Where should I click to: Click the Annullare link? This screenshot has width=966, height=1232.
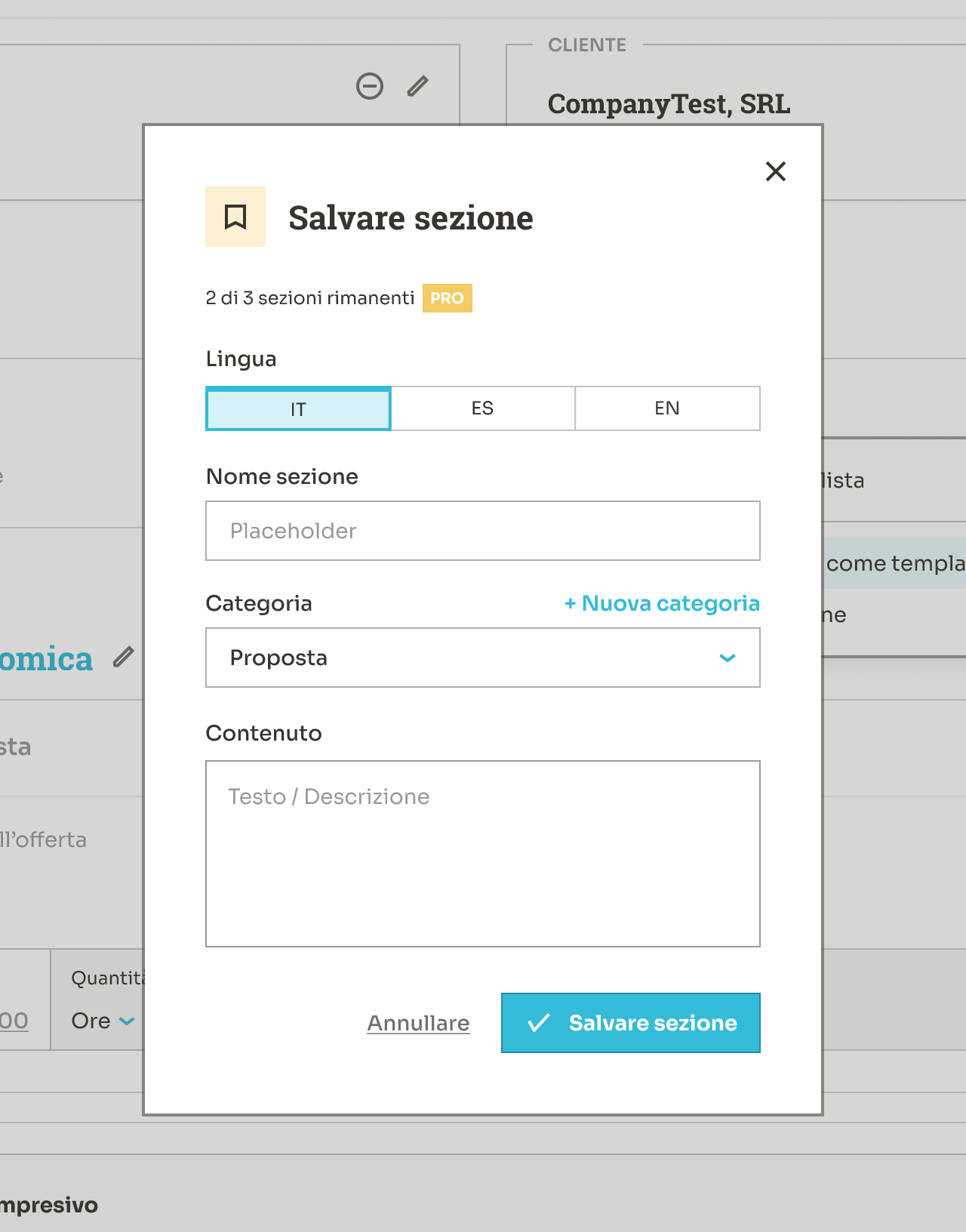click(418, 1023)
